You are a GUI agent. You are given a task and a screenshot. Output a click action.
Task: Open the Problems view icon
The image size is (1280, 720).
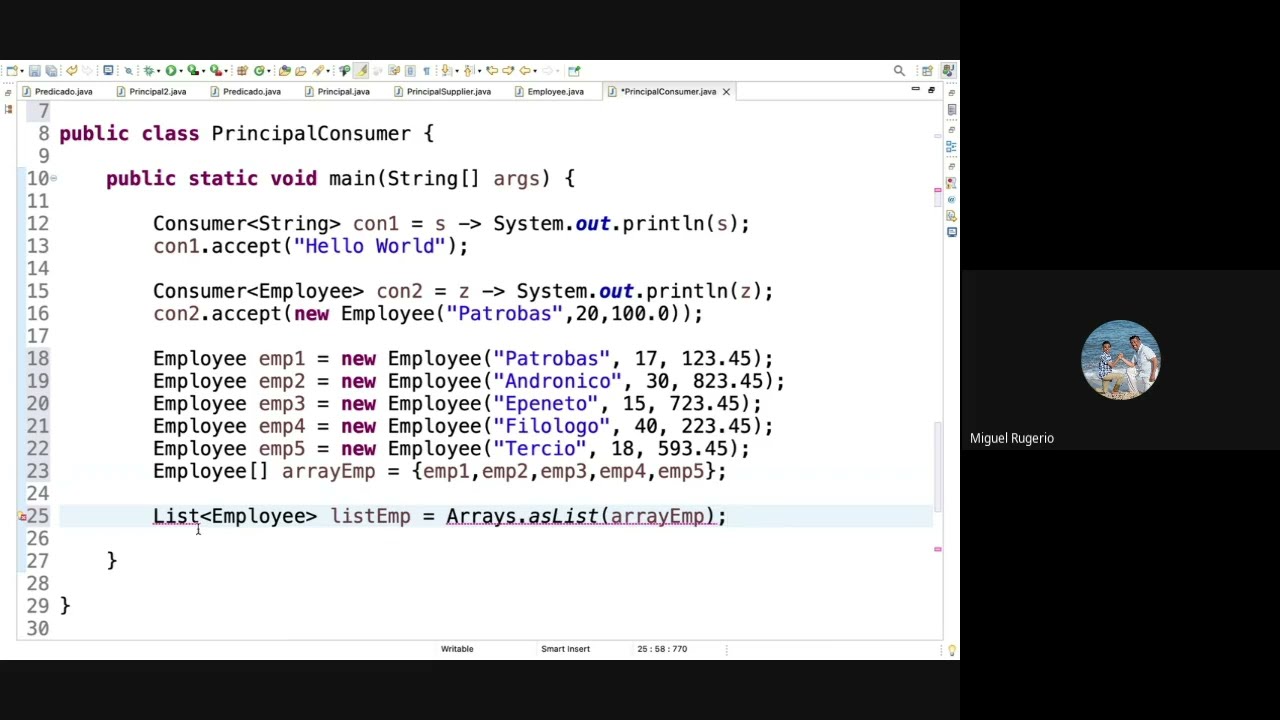pos(952,183)
